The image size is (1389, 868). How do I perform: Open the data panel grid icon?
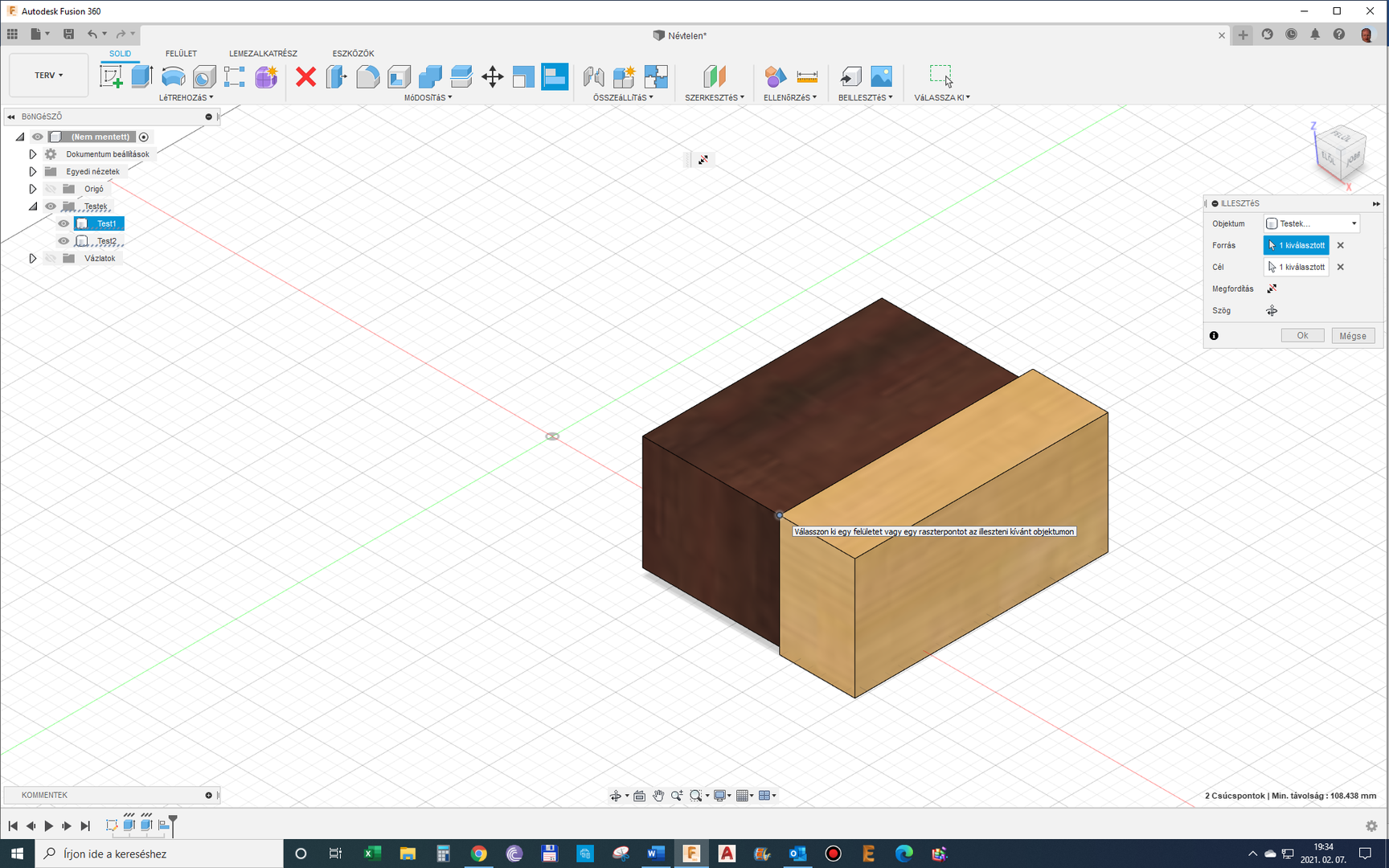pos(12,34)
